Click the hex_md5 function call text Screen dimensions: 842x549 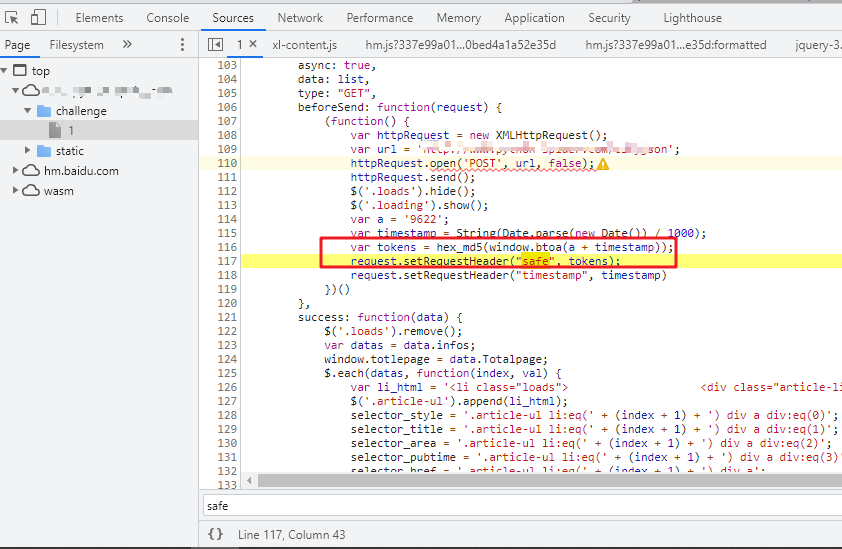click(460, 247)
